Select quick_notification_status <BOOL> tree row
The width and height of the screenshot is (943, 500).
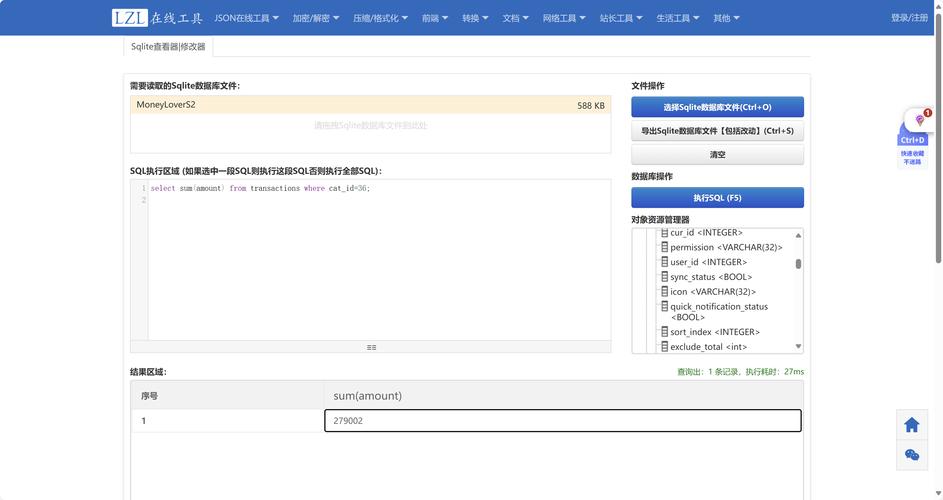pyautogui.click(x=719, y=312)
